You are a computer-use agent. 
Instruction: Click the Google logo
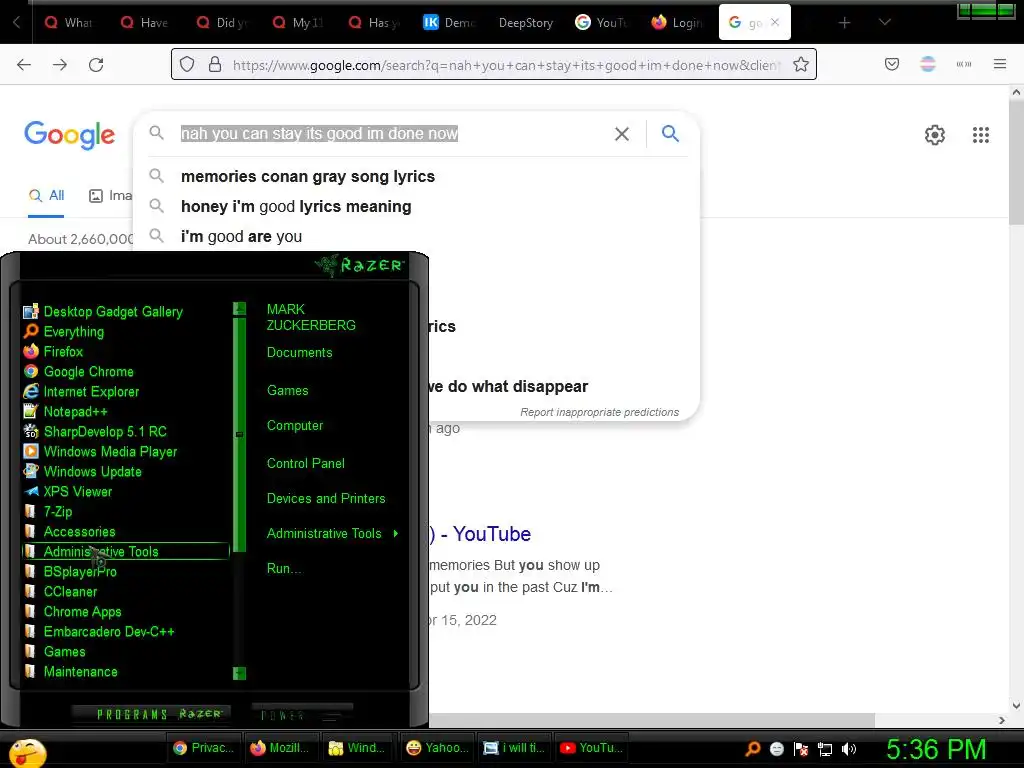(x=69, y=135)
